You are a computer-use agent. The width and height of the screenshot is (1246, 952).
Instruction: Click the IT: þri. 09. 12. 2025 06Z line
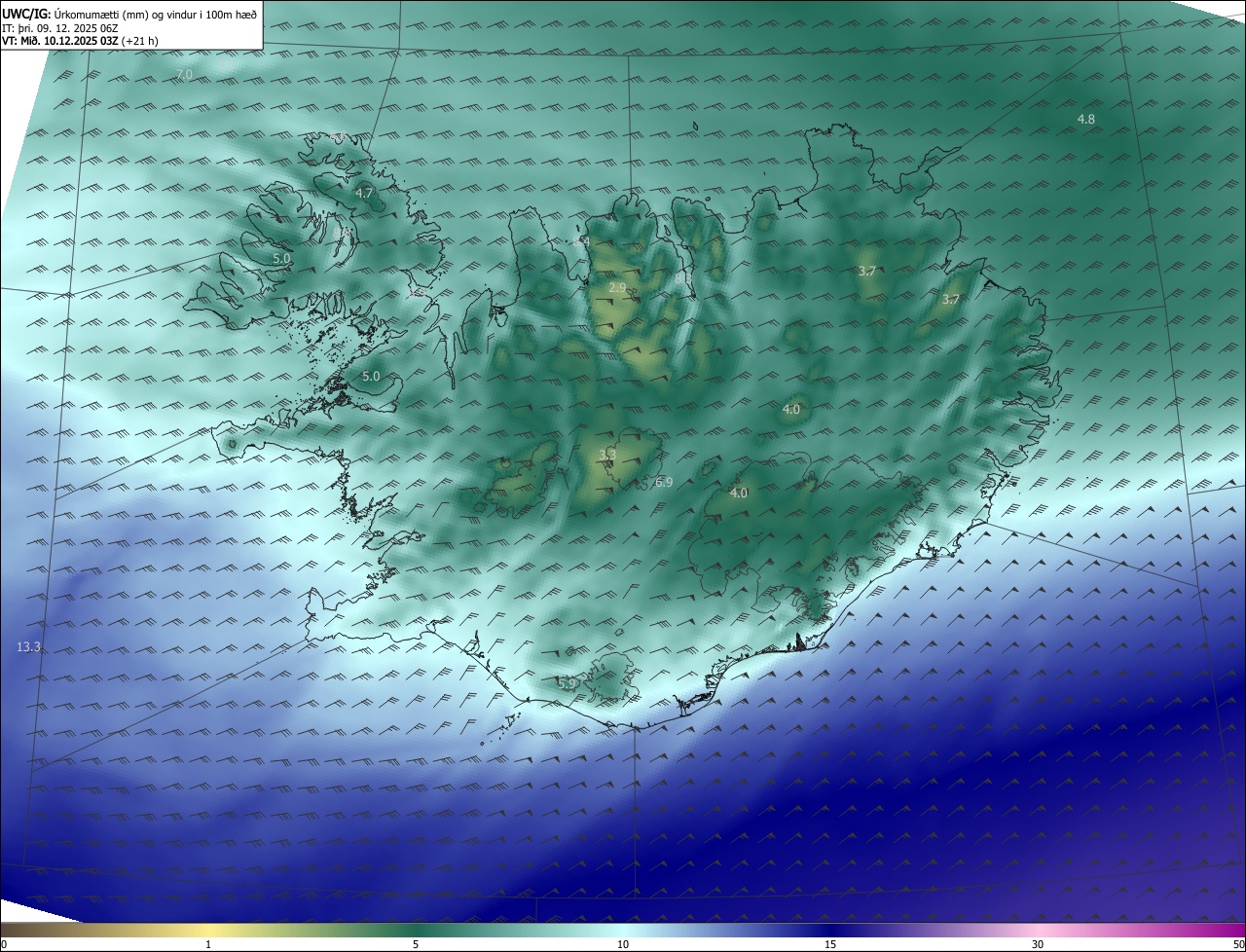[60, 28]
